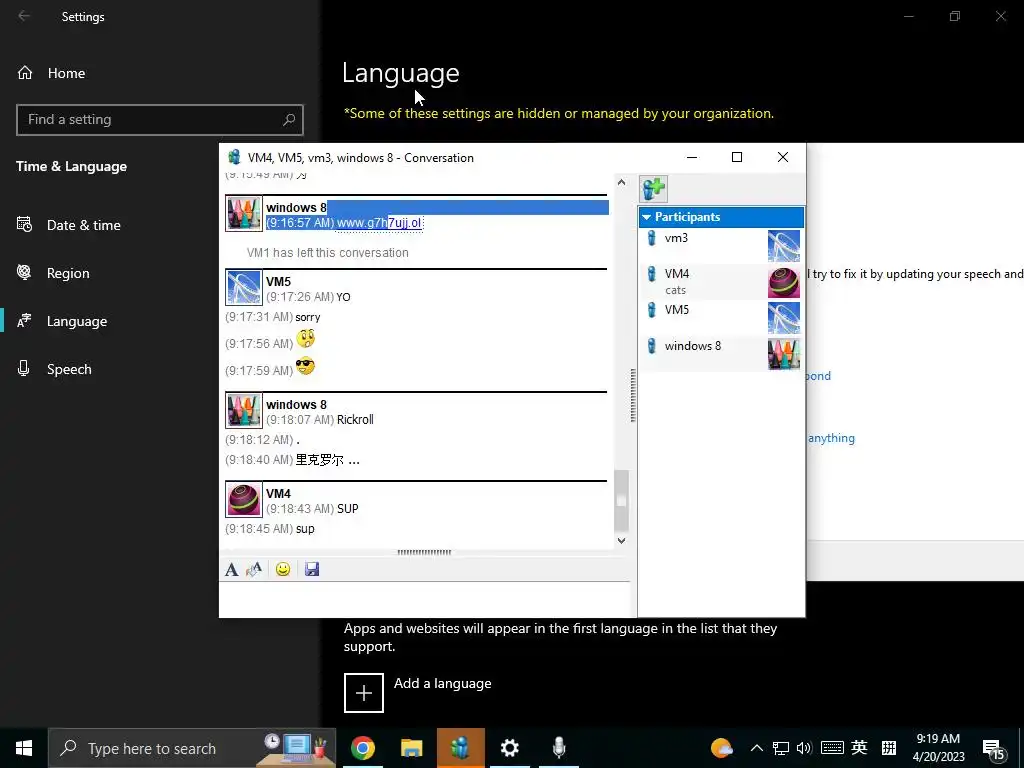The height and width of the screenshot is (768, 1024).
Task: Click the Find a setting search box
Action: point(159,120)
